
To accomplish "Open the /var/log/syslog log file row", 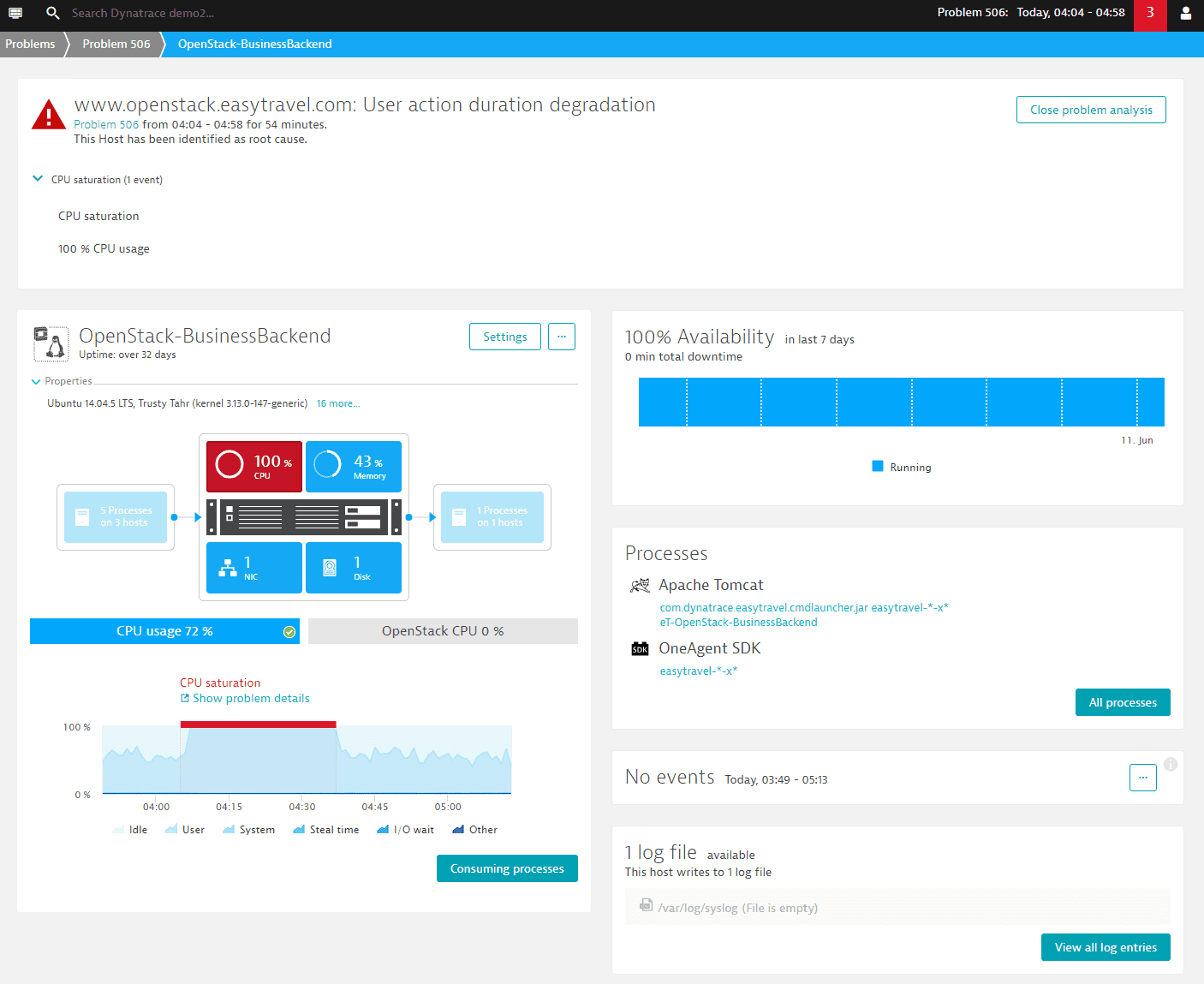I will pyautogui.click(x=897, y=908).
